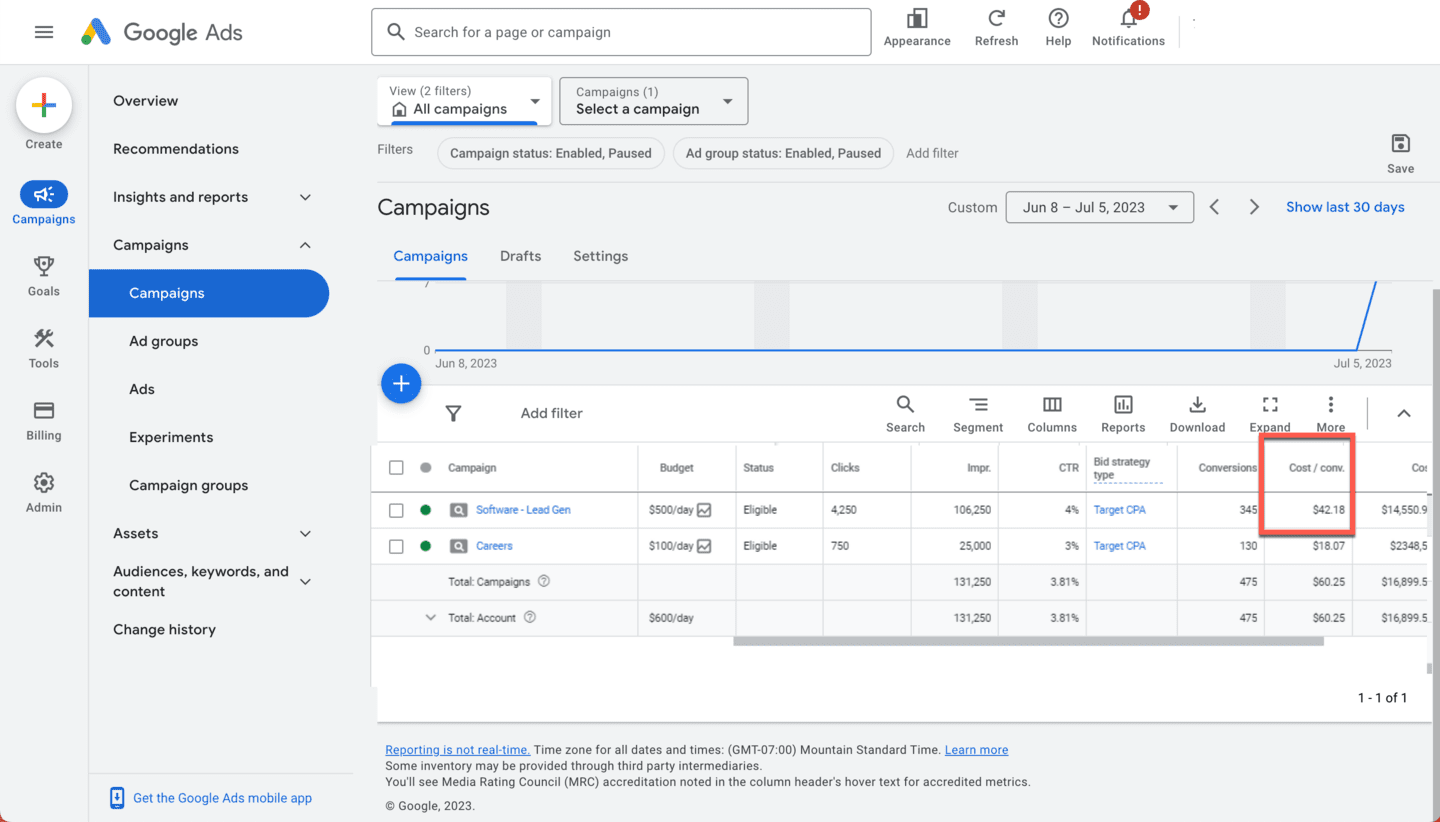This screenshot has height=822, width=1440.
Task: Collapse the chart with the up chevron
Action: pos(1404,413)
